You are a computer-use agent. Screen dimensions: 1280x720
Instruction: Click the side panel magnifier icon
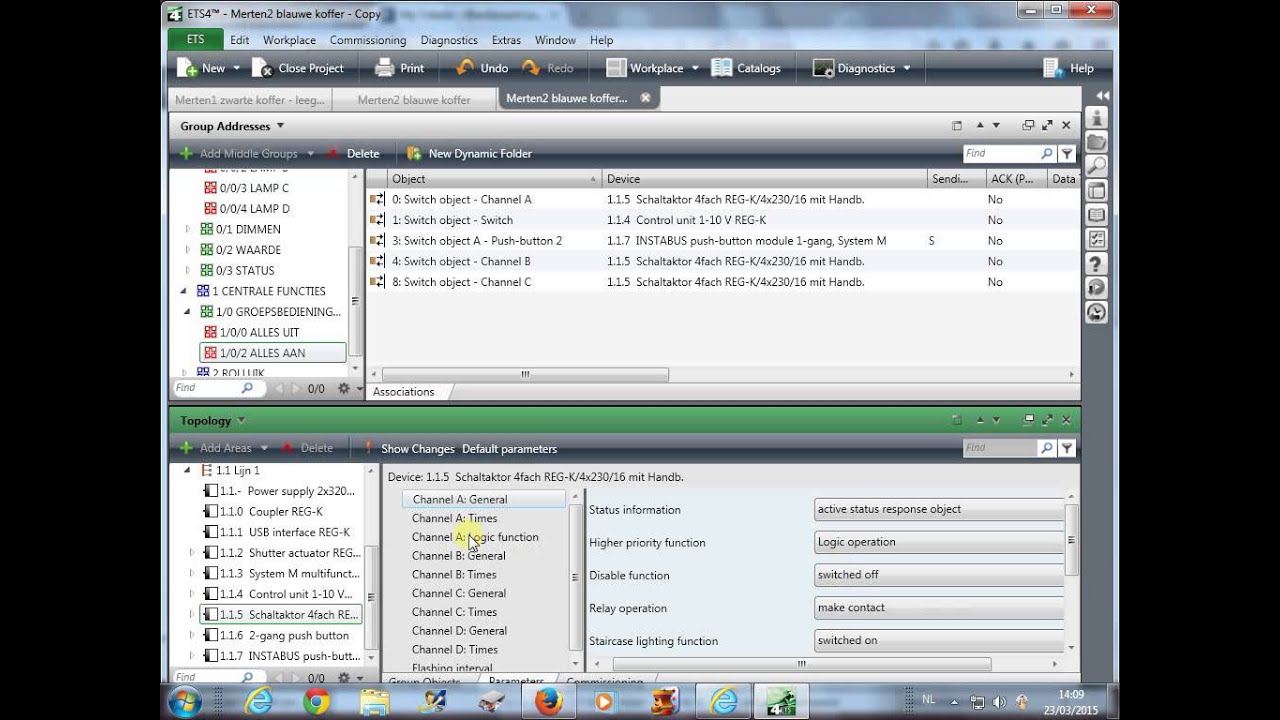[1097, 166]
